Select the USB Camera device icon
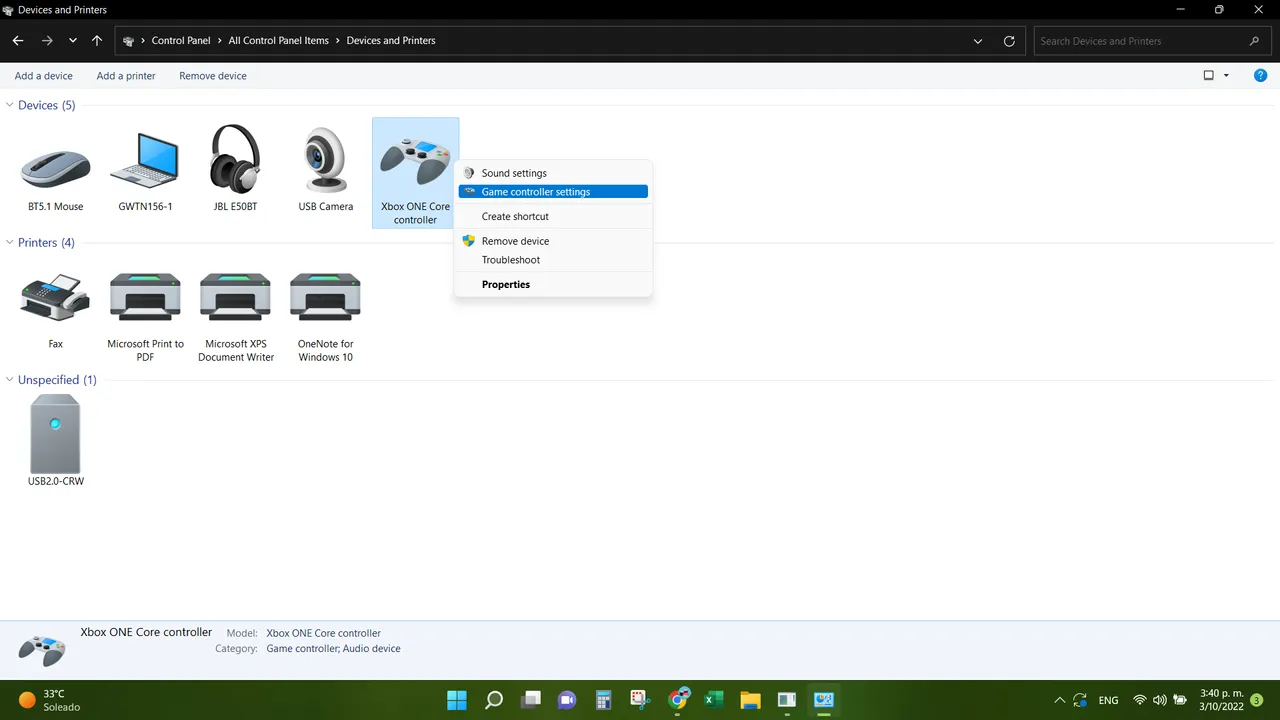1280x720 pixels. tap(325, 168)
